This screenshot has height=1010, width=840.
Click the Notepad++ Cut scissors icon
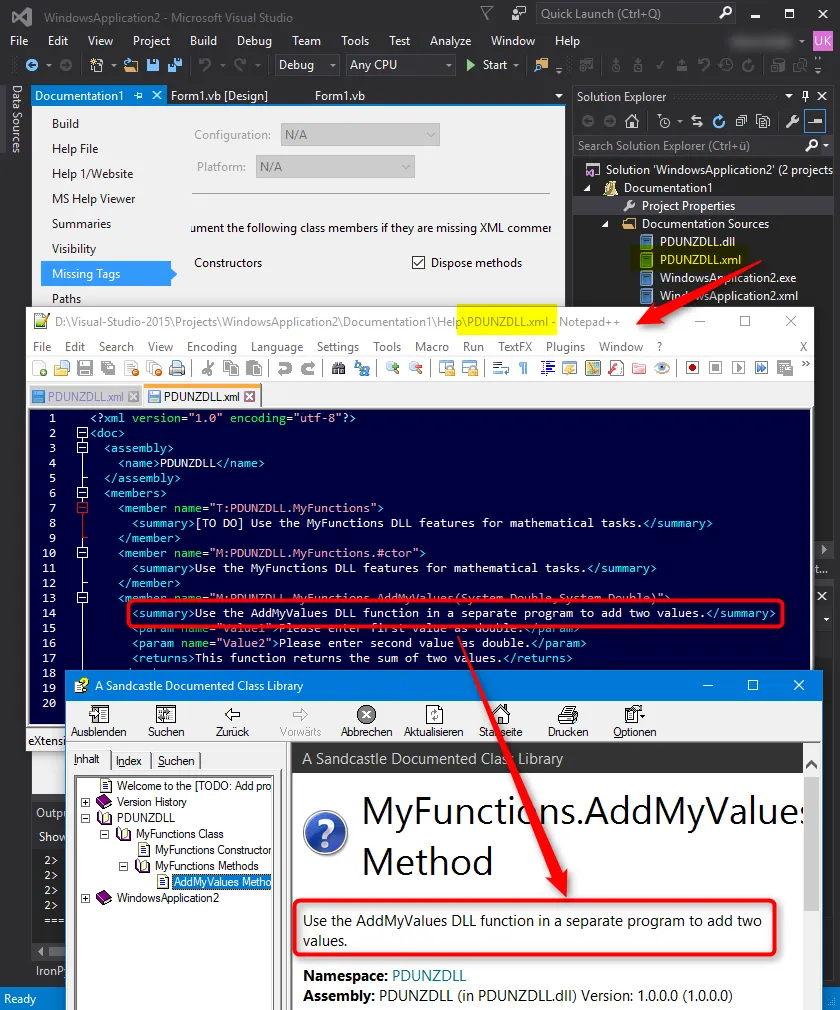207,368
